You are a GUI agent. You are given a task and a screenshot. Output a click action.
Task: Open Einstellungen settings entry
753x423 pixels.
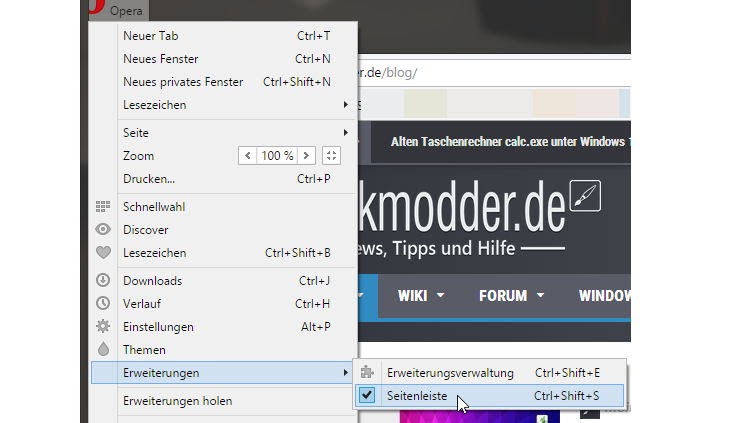click(224, 326)
